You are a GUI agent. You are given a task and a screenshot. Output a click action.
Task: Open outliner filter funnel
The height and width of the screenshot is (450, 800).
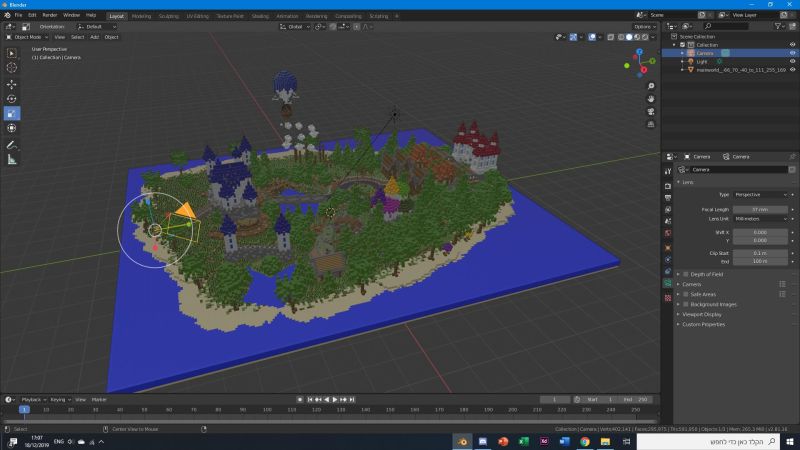click(x=779, y=26)
